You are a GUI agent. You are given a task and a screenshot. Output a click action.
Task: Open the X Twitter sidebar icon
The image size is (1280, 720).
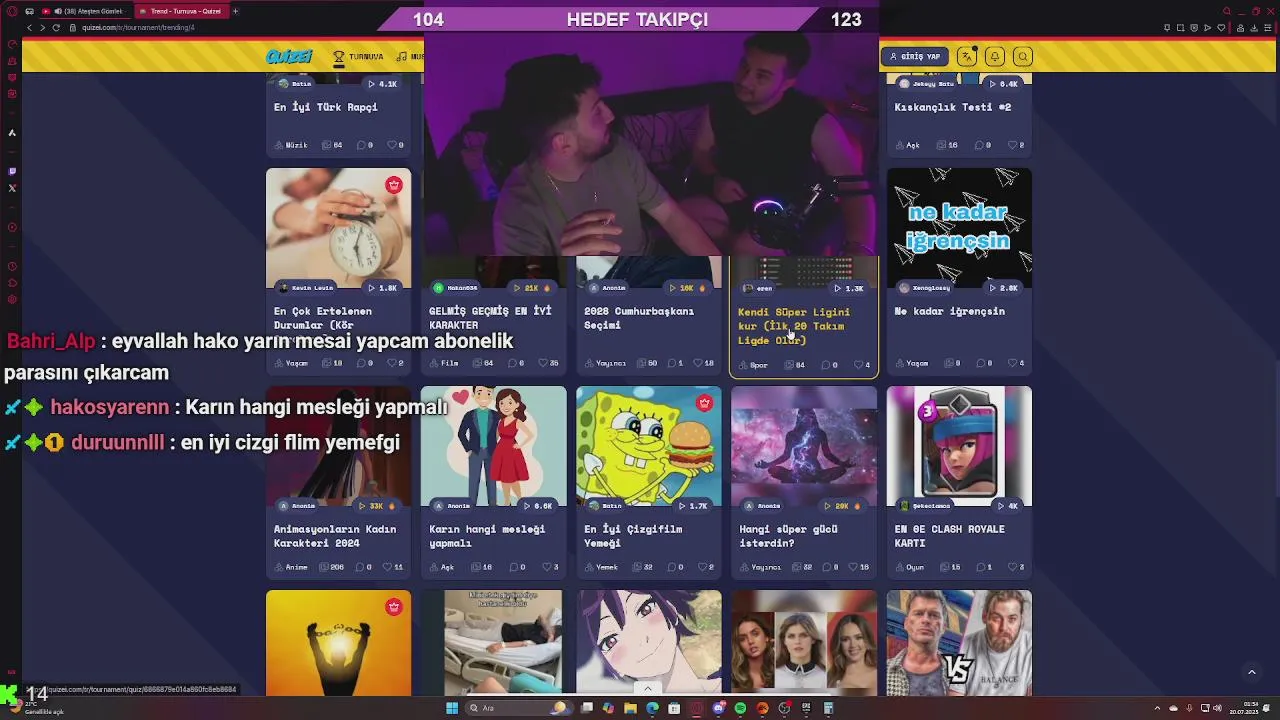tap(12, 188)
